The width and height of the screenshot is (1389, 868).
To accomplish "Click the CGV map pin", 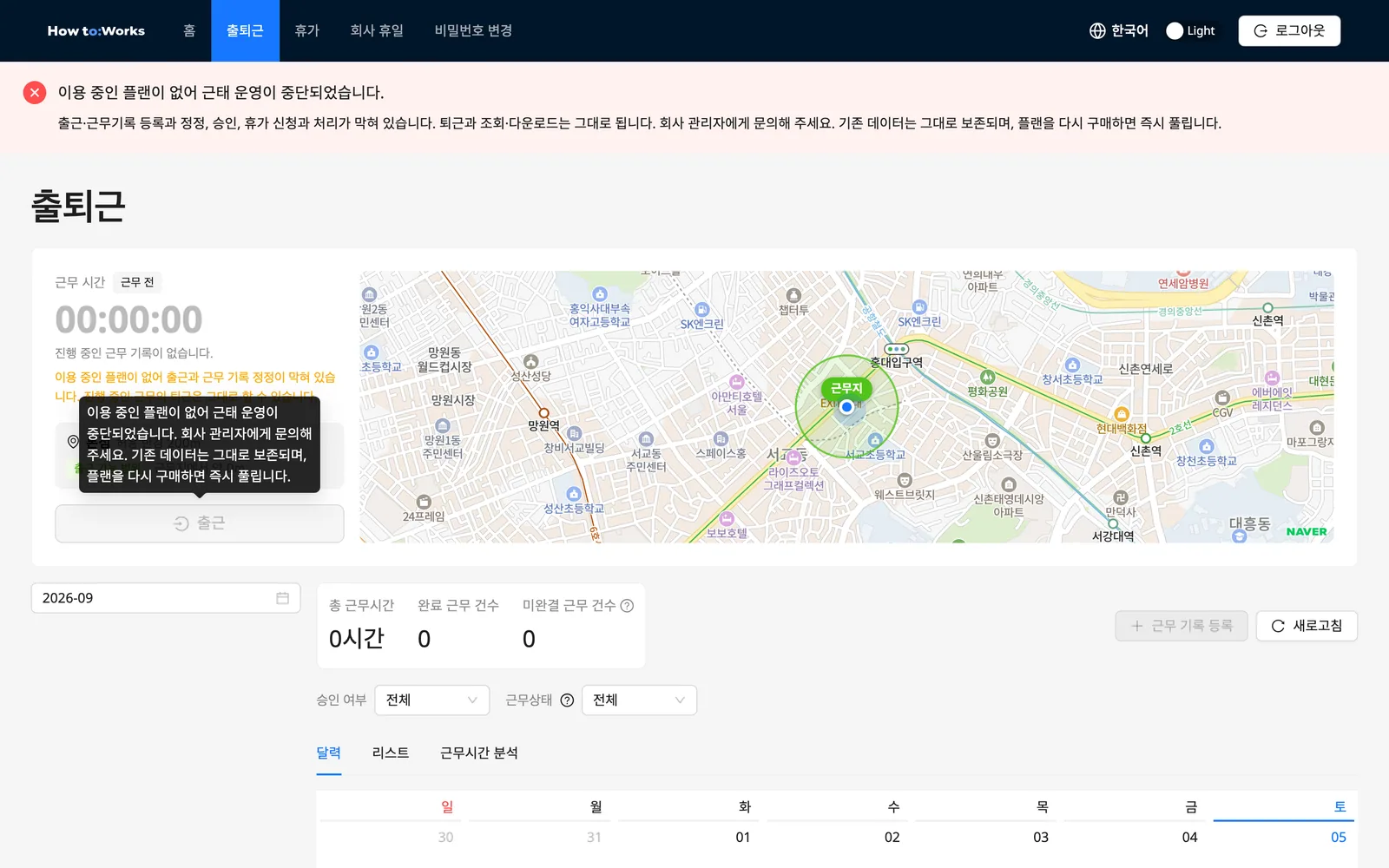I will pyautogui.click(x=1222, y=398).
